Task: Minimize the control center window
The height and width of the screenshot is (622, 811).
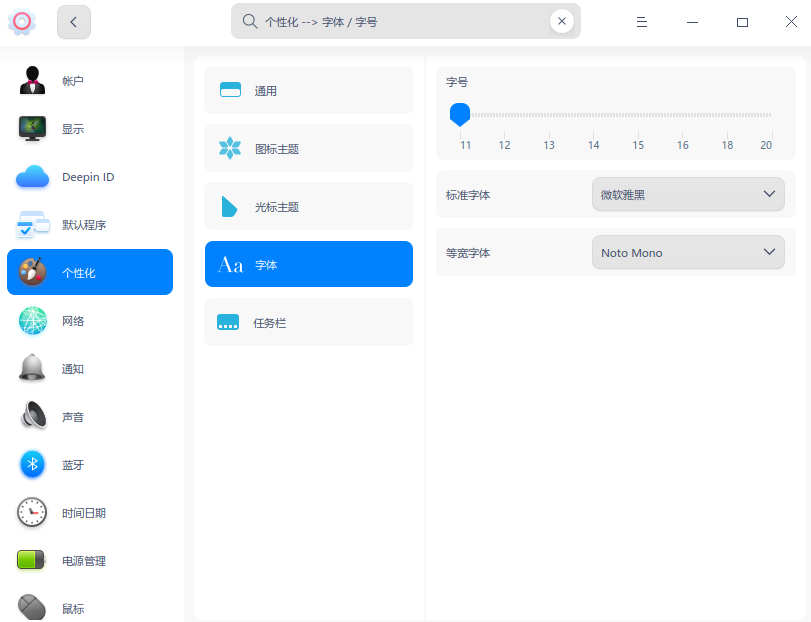Action: pos(692,22)
